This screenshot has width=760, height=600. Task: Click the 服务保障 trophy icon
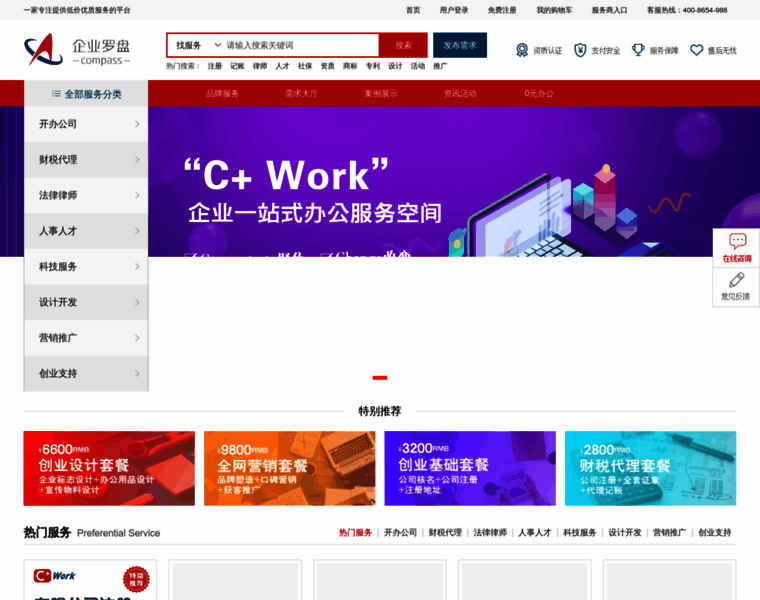[638, 49]
